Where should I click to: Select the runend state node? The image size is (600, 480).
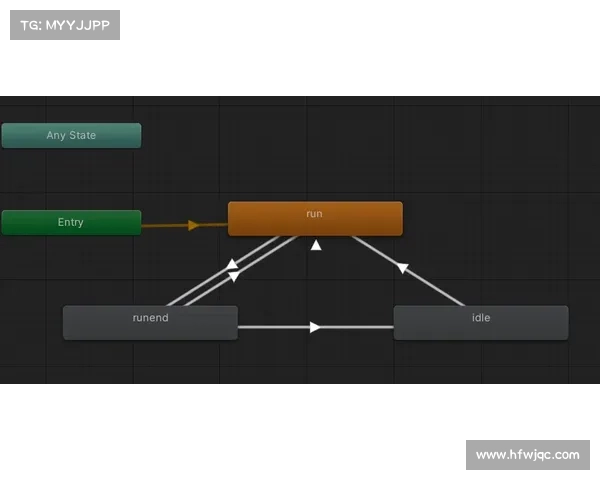click(x=150, y=322)
